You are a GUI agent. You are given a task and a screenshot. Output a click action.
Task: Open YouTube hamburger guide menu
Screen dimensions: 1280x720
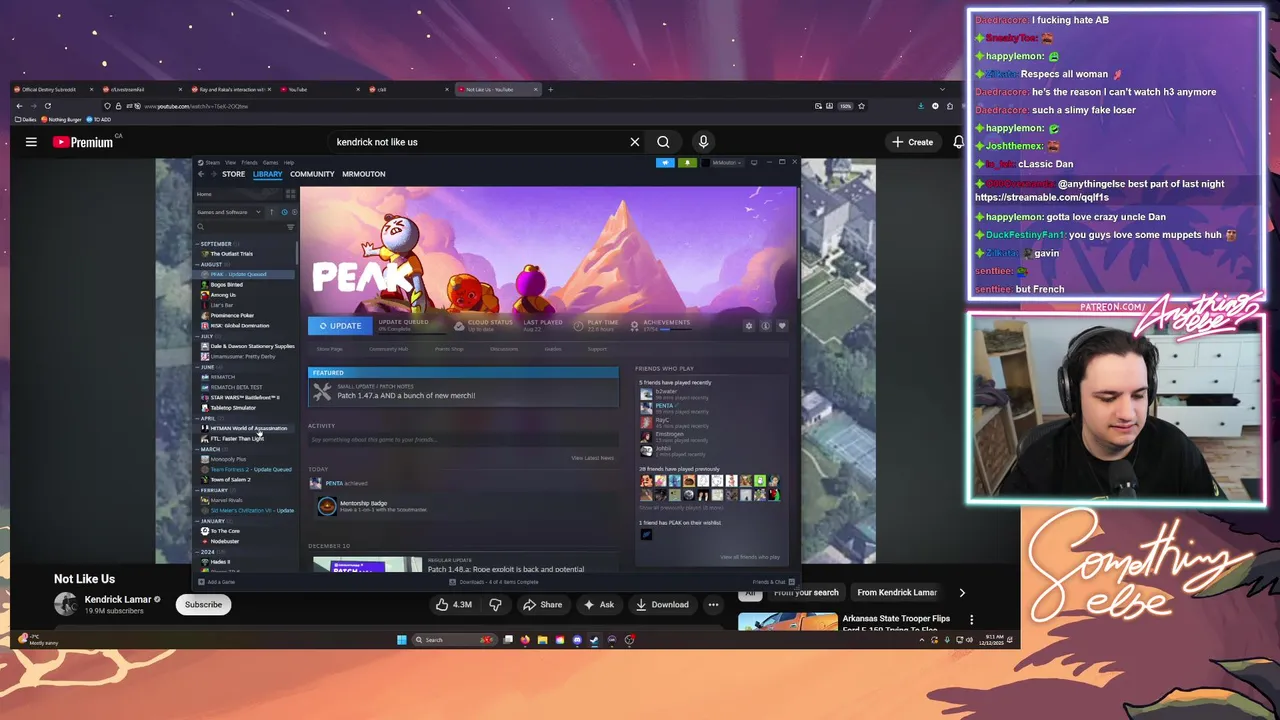click(x=31, y=142)
